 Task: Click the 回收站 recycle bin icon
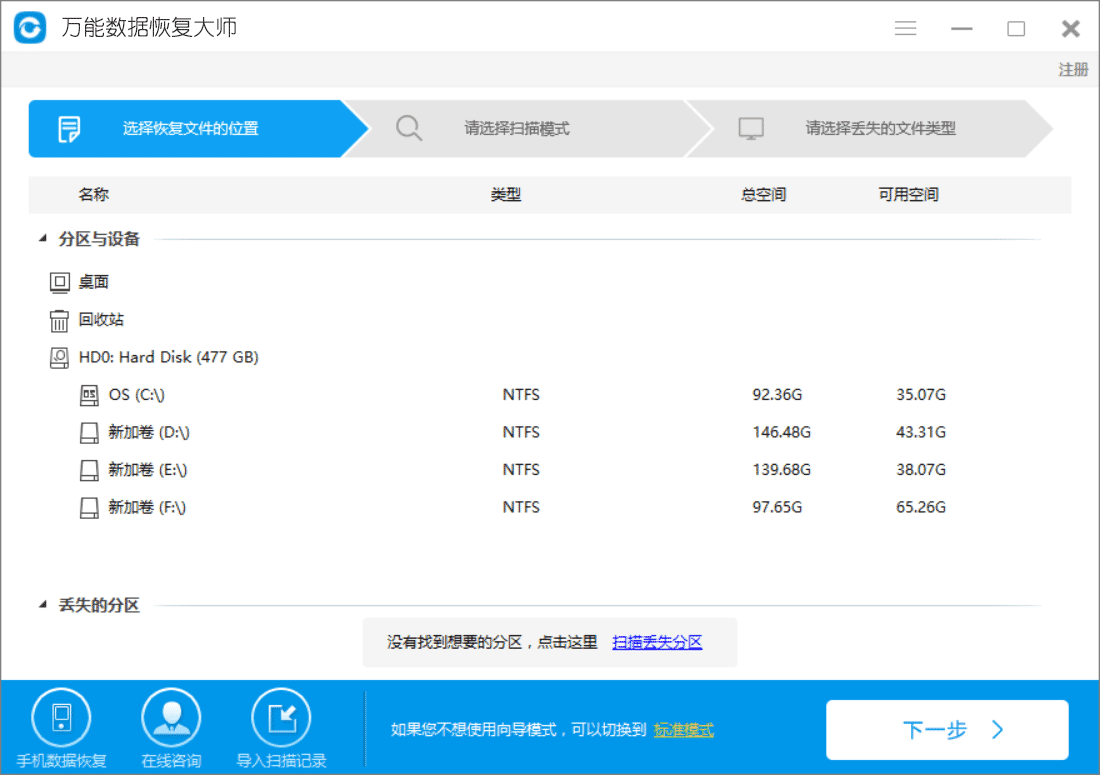(57, 319)
